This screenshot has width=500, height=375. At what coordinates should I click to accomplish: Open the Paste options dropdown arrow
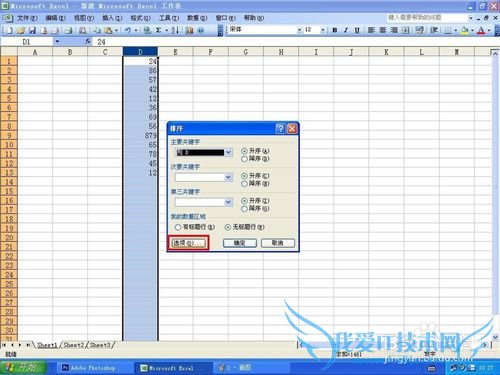tap(116, 30)
